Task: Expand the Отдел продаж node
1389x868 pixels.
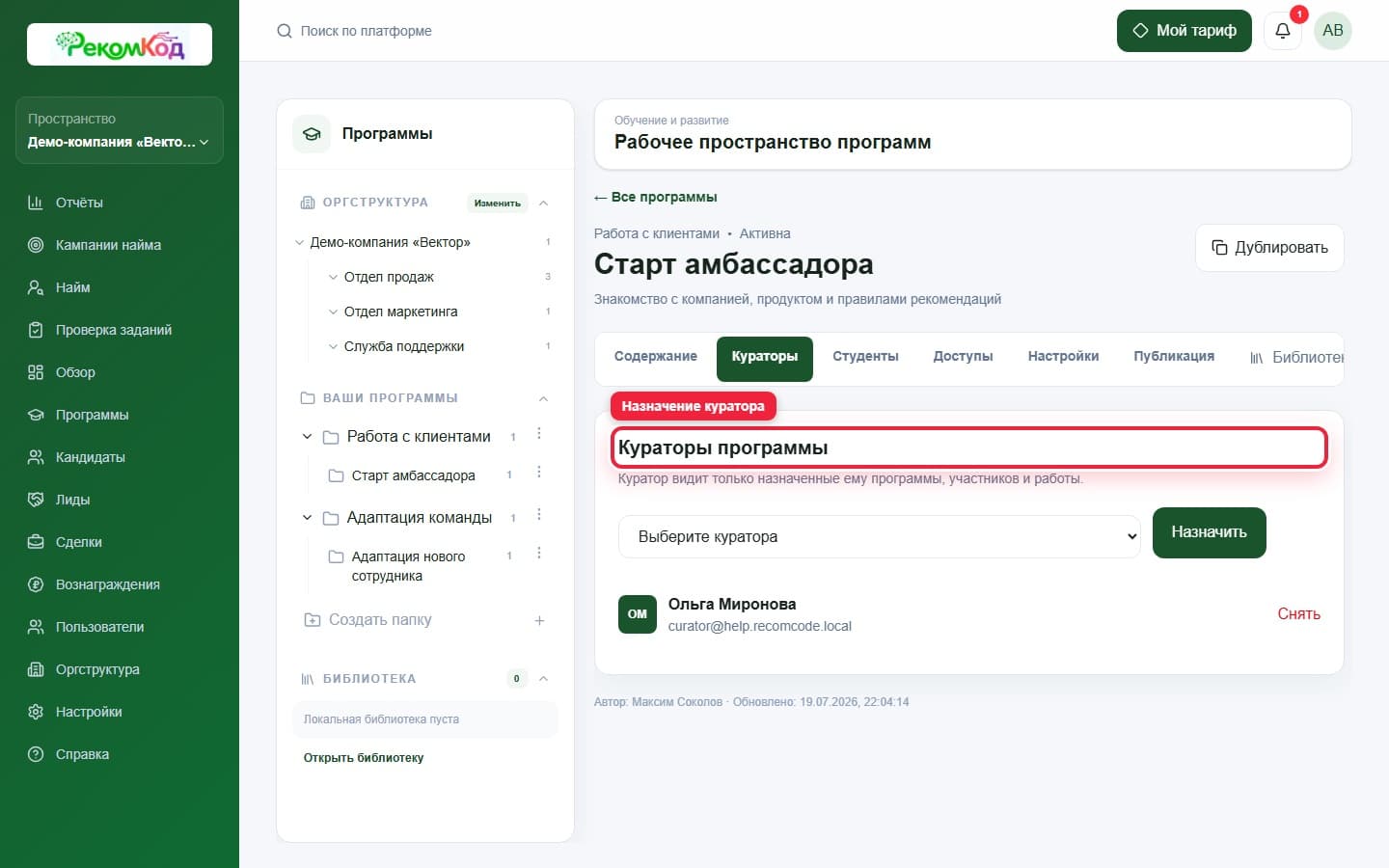Action: point(334,277)
